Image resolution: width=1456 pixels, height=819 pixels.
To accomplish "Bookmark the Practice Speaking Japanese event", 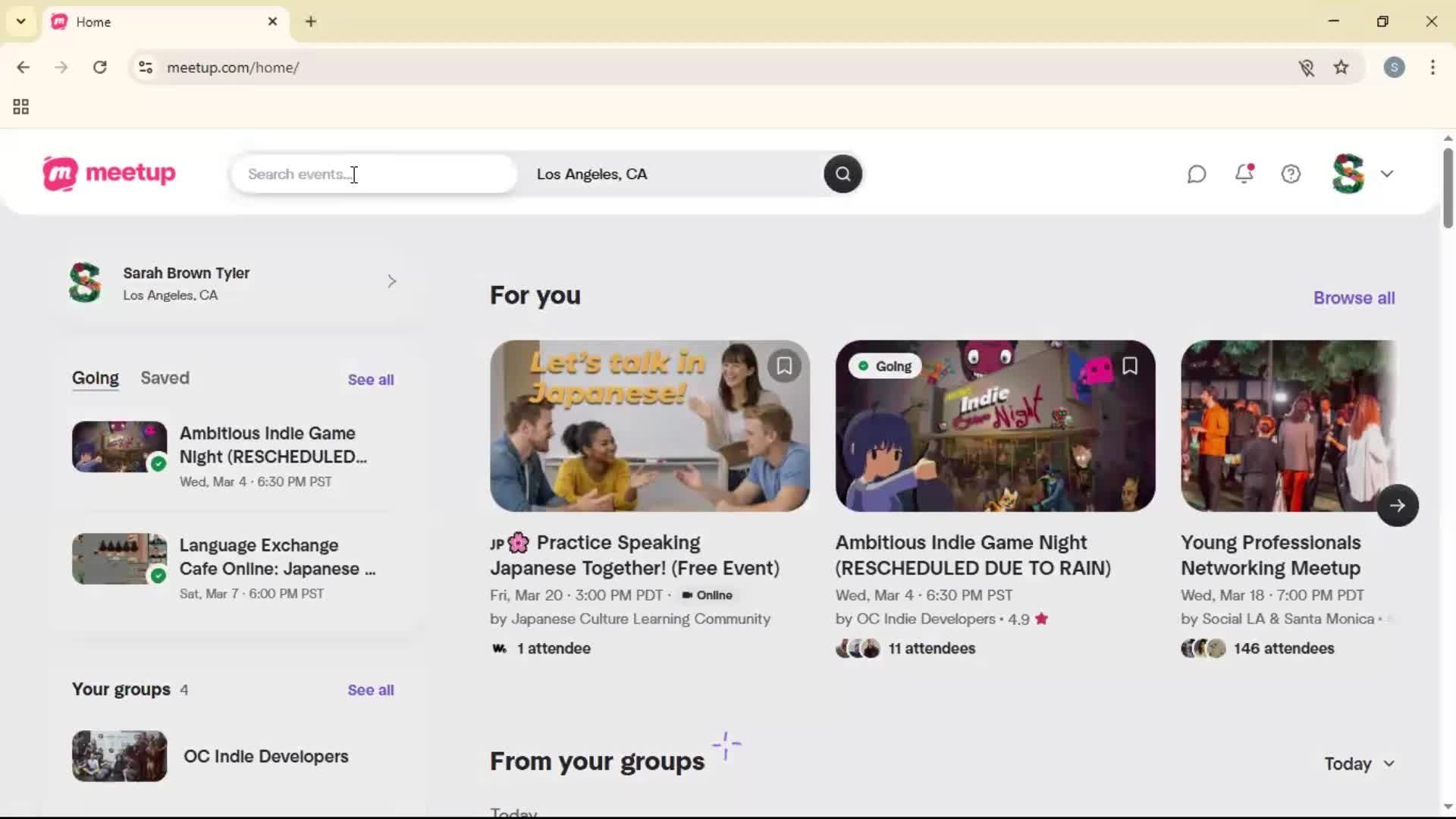I will tap(785, 366).
